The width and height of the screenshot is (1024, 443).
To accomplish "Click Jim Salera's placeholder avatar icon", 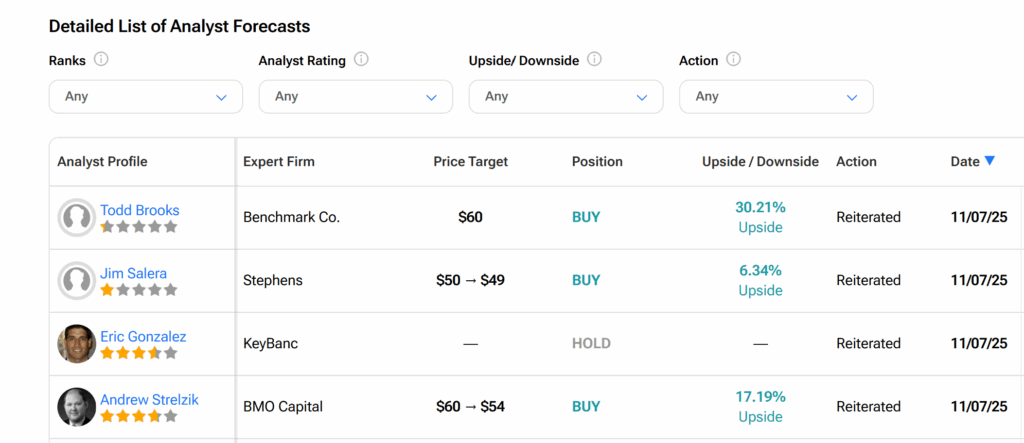I will (x=77, y=281).
